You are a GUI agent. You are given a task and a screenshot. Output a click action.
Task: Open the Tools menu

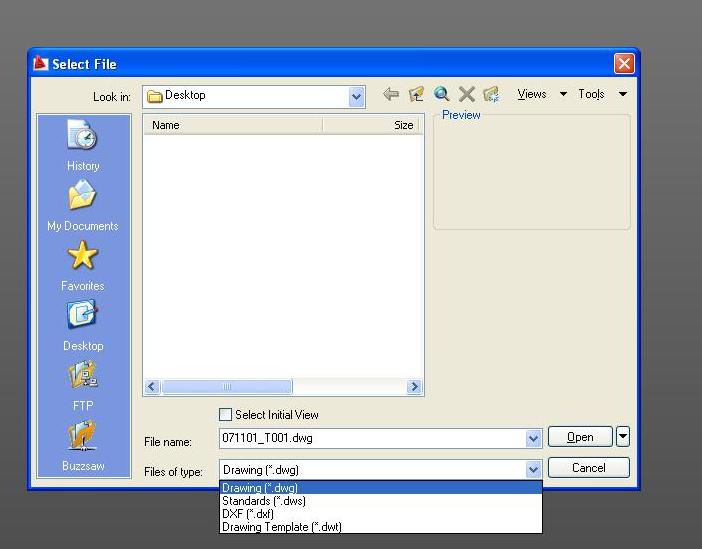coord(602,94)
